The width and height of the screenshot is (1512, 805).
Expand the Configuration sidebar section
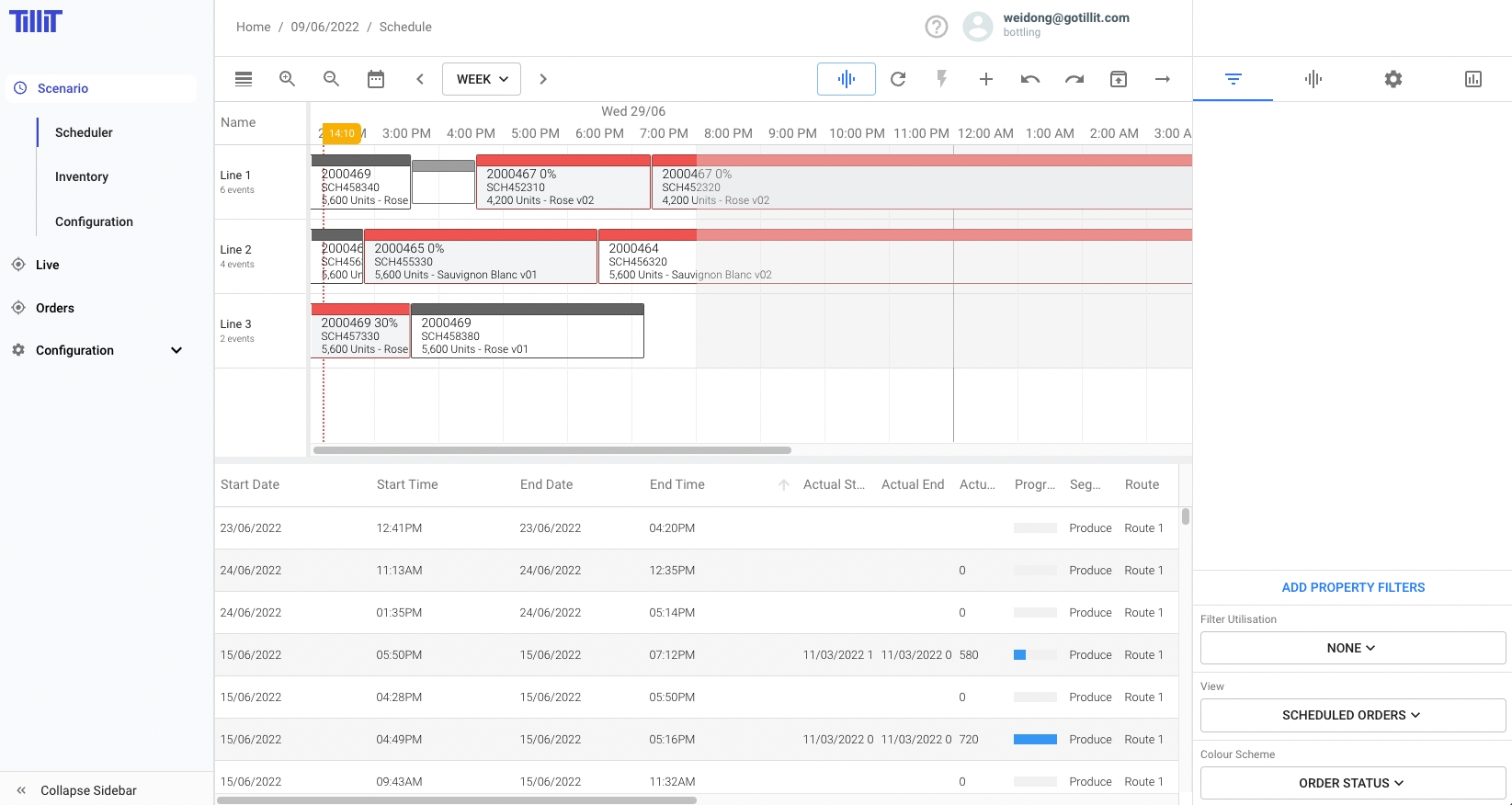click(176, 350)
